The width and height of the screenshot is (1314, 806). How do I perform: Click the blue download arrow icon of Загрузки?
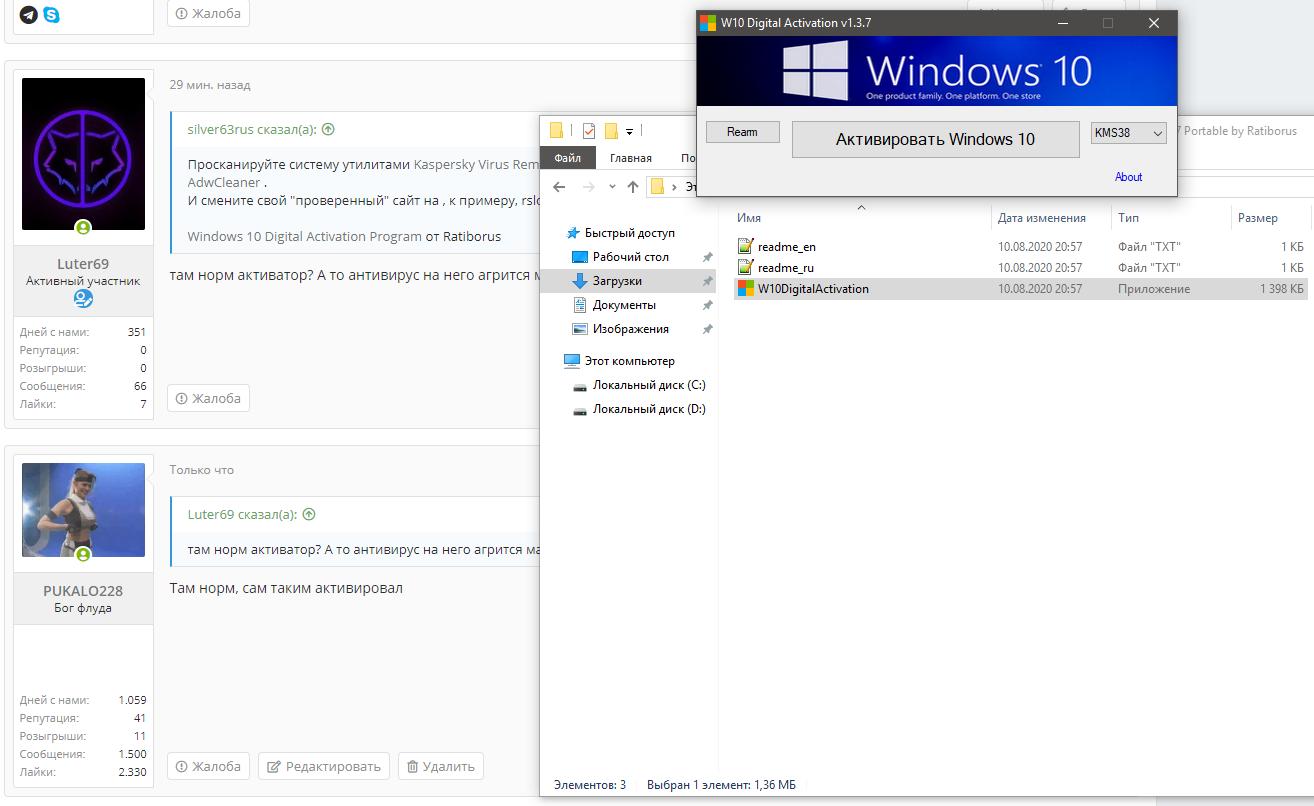coord(580,281)
